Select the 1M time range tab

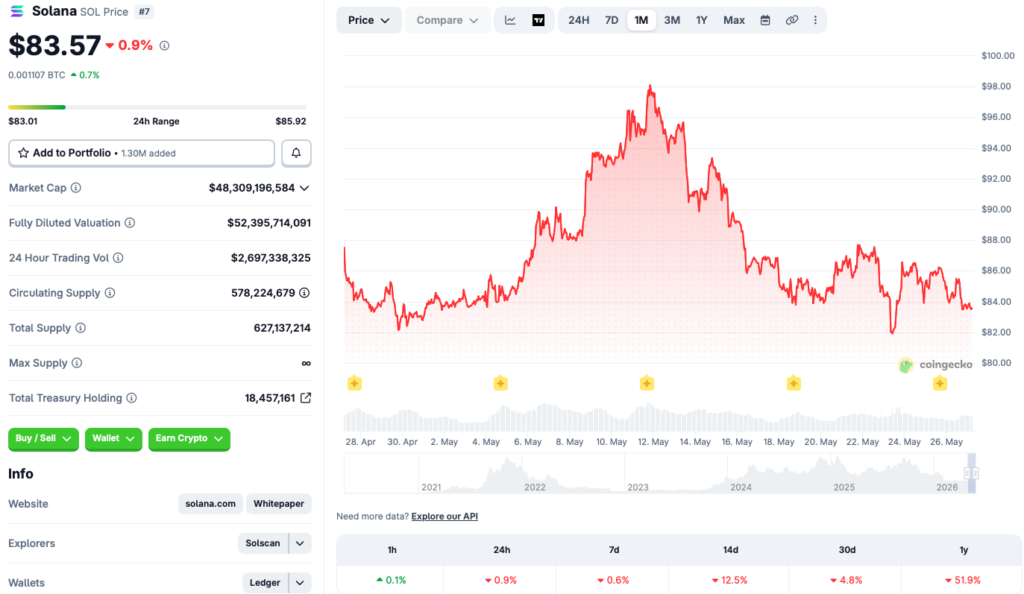point(641,20)
